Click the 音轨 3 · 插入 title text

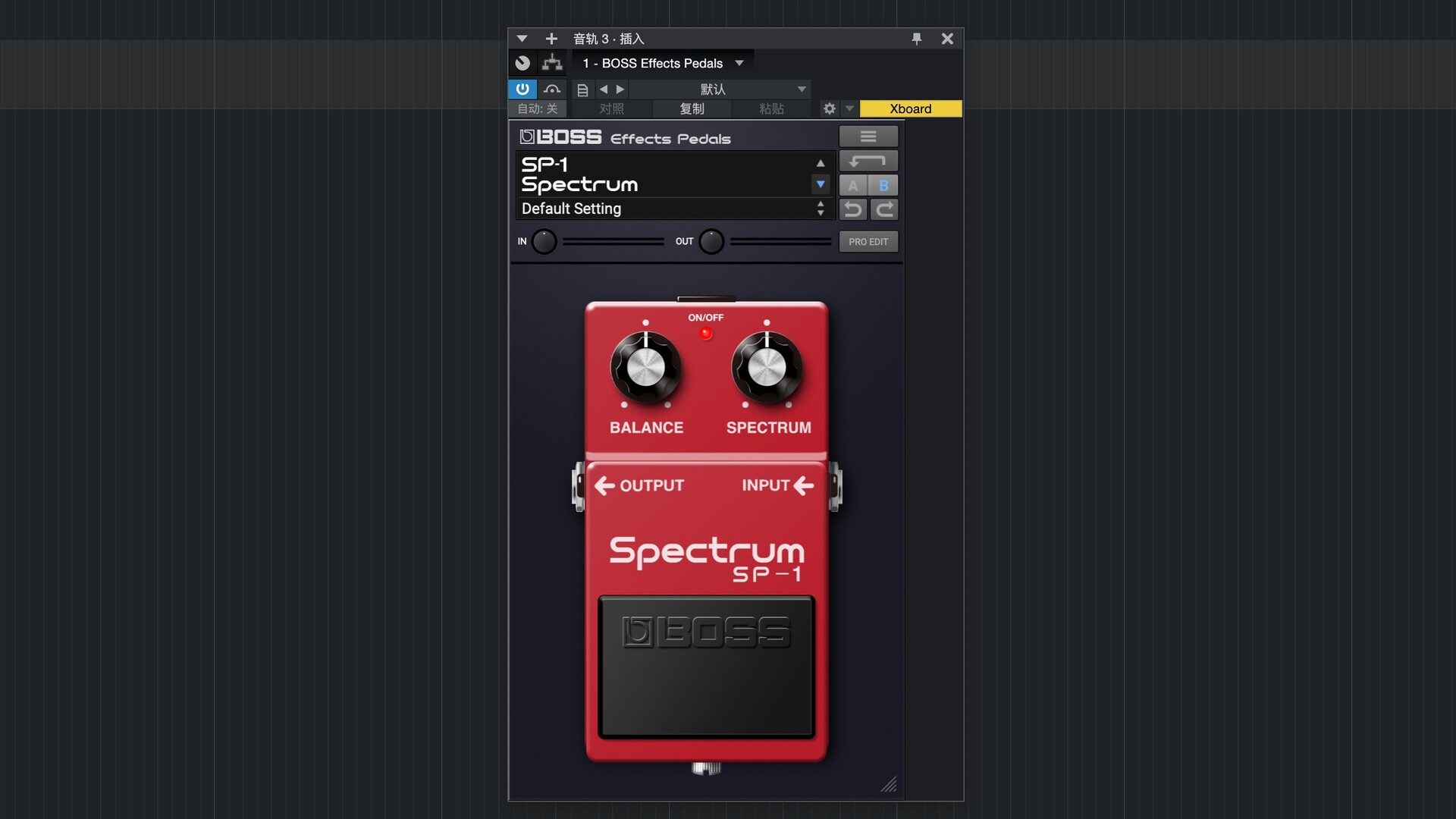click(608, 39)
